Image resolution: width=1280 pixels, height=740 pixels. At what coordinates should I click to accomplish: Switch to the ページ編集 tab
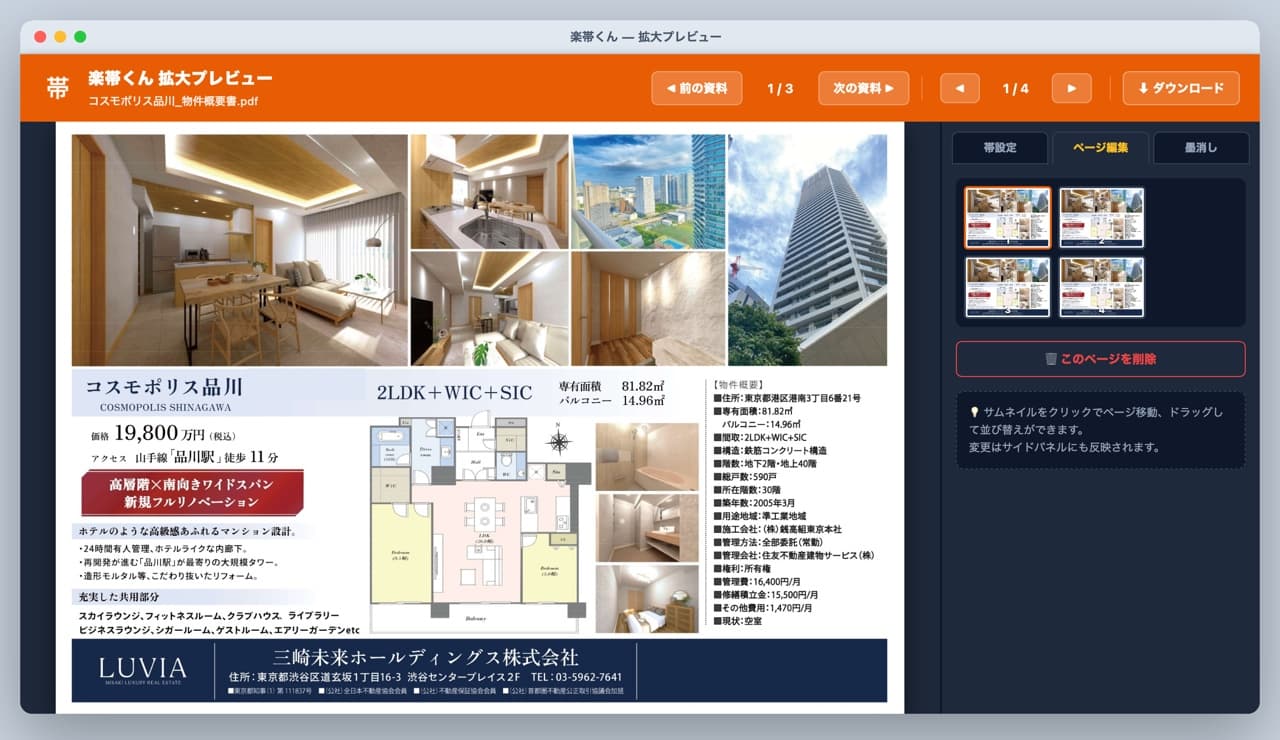1100,148
